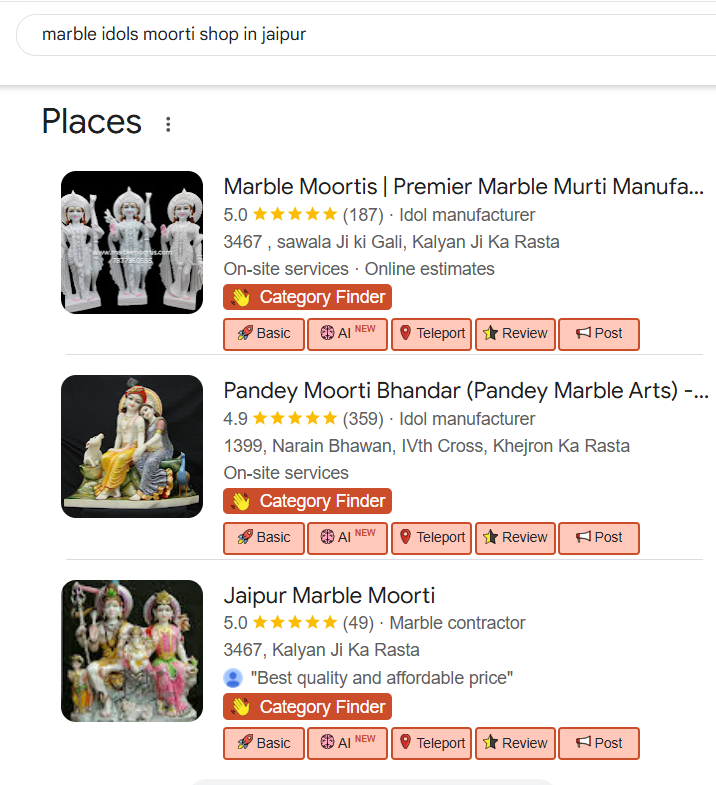Click the Pandey Moorti Bhandar Radha Krishna thumbnail
Image resolution: width=716 pixels, height=785 pixels.
[x=132, y=446]
